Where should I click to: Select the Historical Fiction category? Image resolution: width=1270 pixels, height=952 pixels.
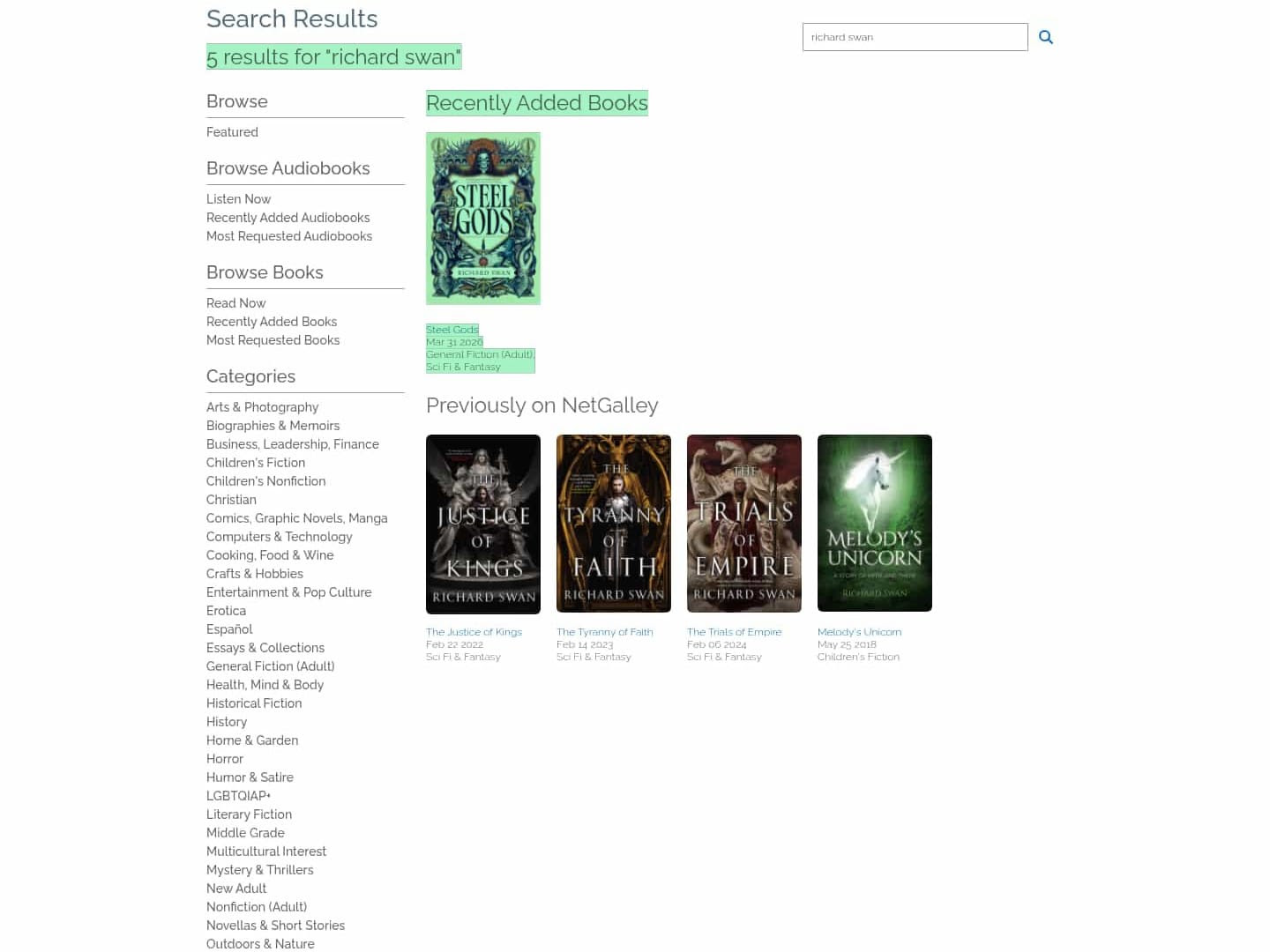(254, 703)
